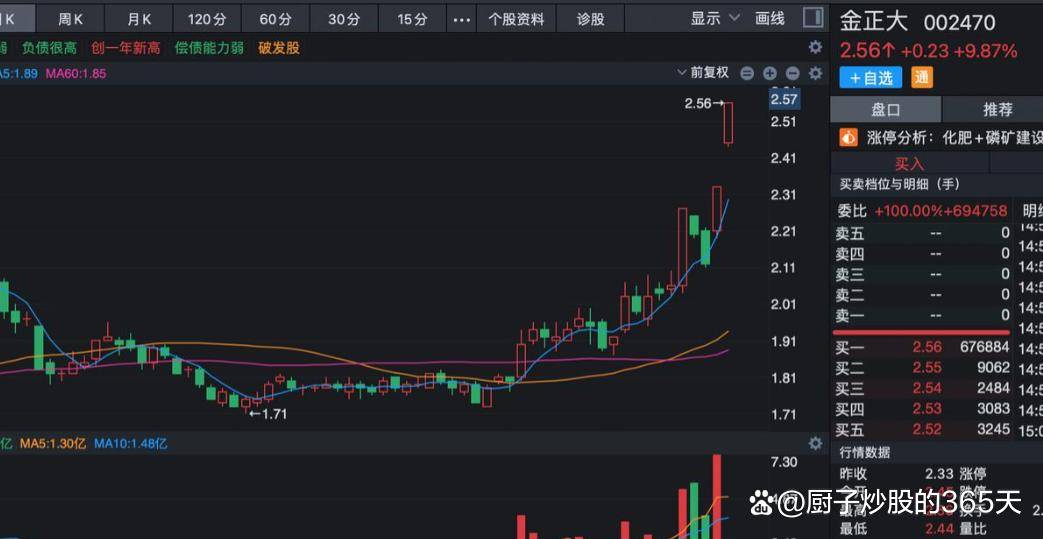Open chart settings gear beside 前复权
Viewport: 1043px width, 539px height.
pyautogui.click(x=816, y=73)
